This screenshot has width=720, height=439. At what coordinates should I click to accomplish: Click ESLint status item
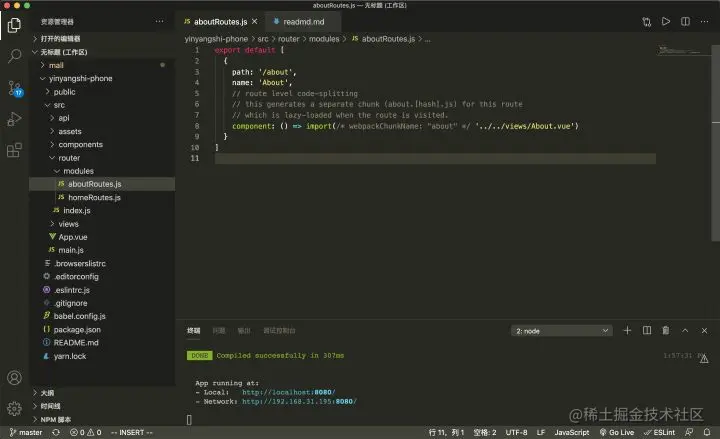[x=659, y=432]
